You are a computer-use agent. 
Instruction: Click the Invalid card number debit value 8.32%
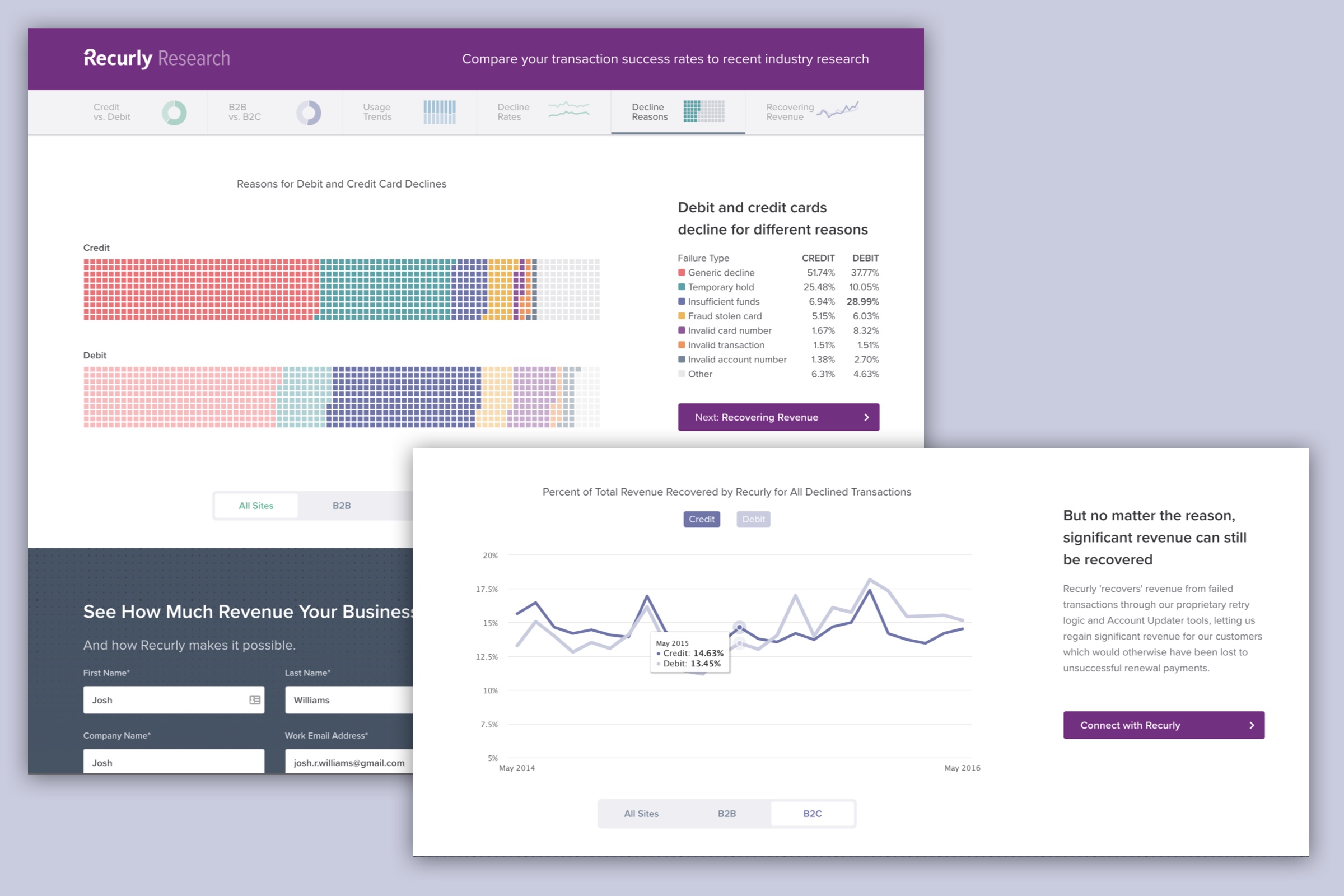tap(866, 330)
